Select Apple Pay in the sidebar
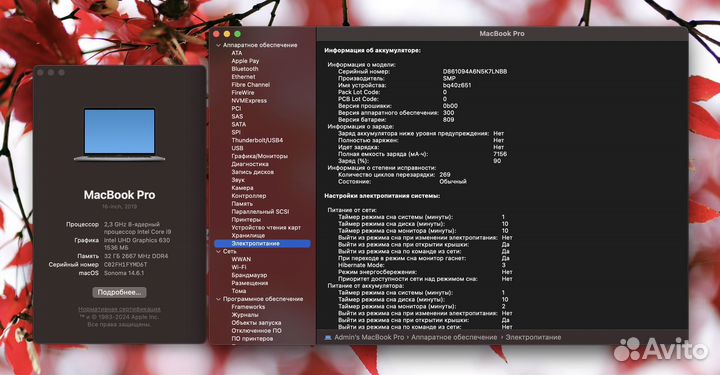The image size is (720, 375). 245,61
